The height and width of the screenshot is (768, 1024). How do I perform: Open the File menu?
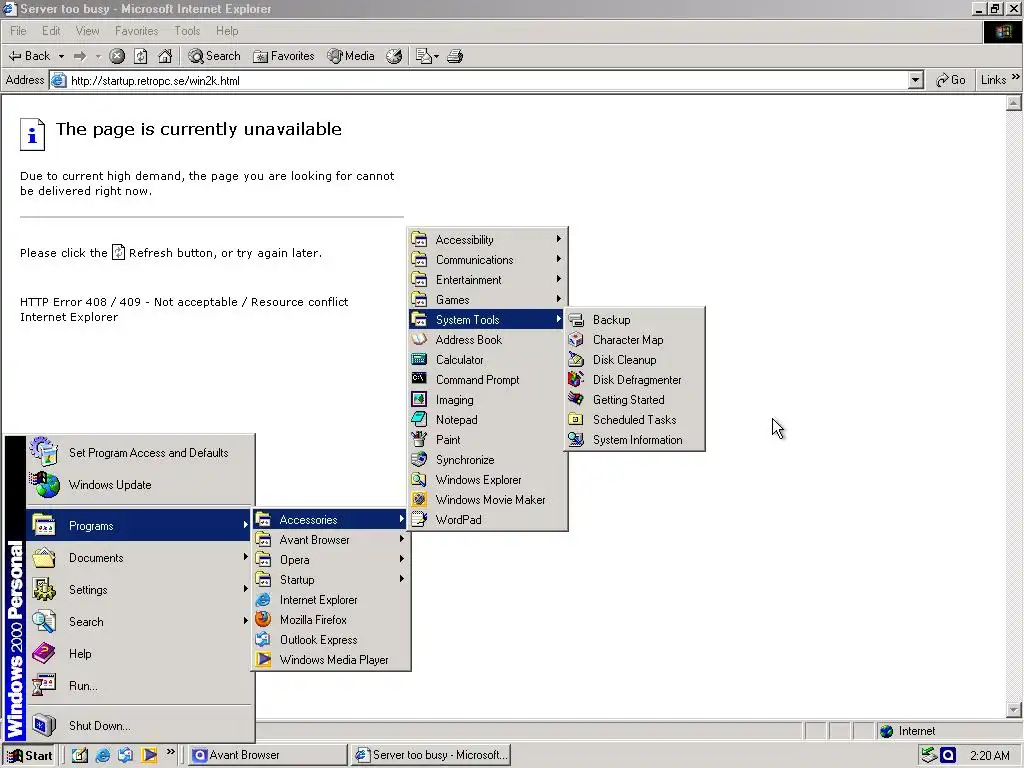(x=18, y=31)
